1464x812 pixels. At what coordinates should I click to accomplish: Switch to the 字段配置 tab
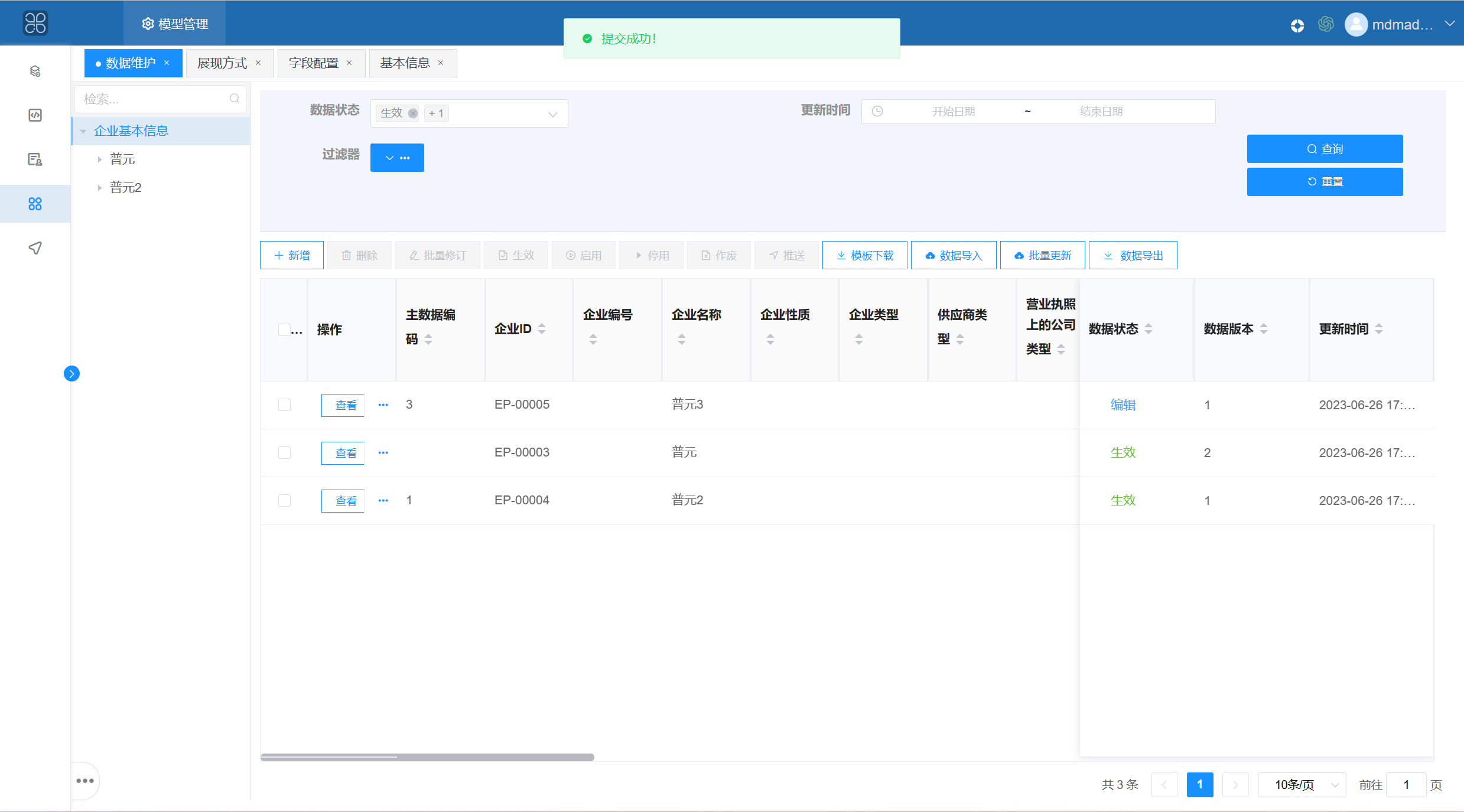coord(314,63)
